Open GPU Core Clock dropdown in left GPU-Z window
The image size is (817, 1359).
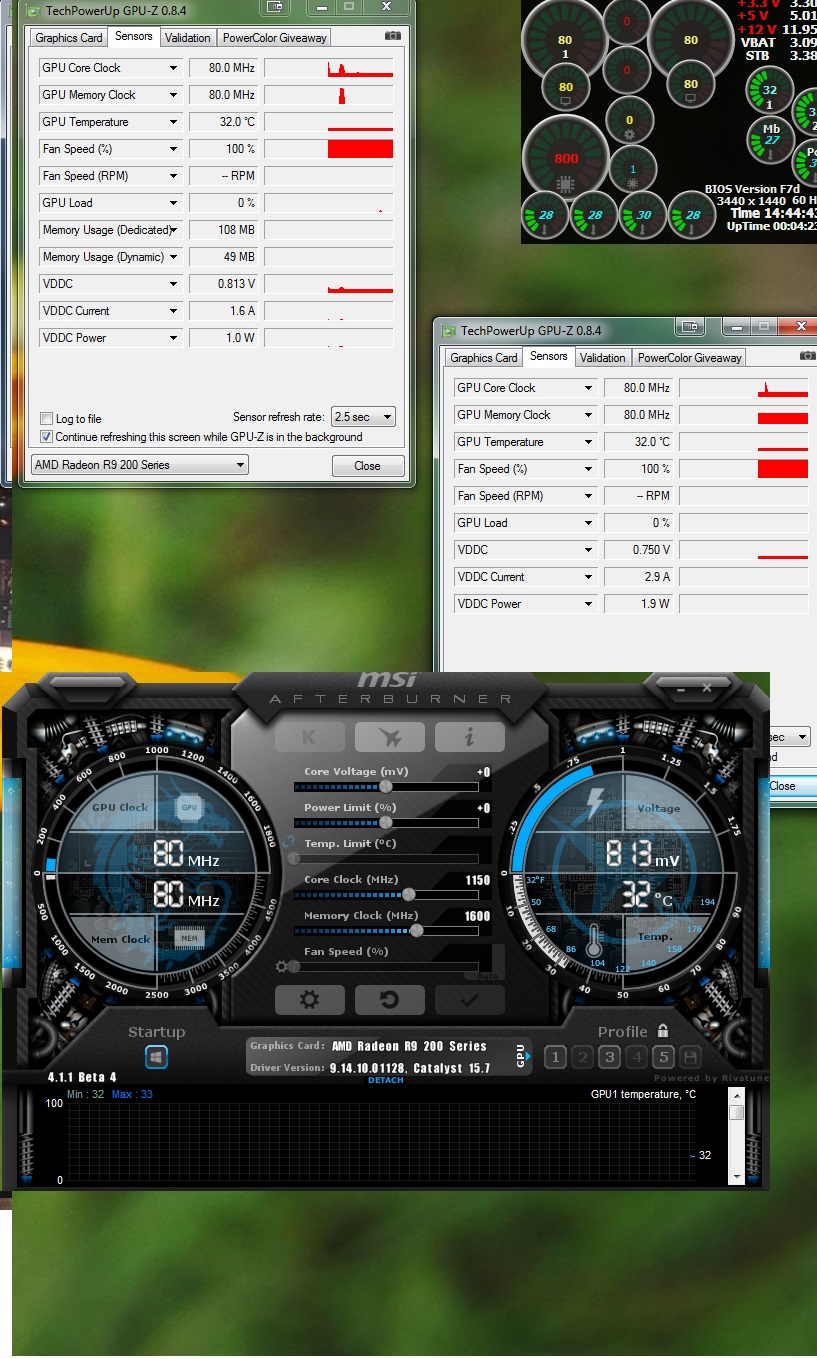tap(174, 68)
